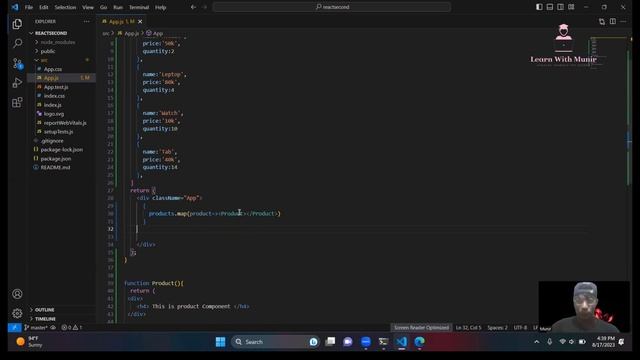This screenshot has height=360, width=640.
Task: Collapse the REACTSECOND project root
Action: point(61,33)
